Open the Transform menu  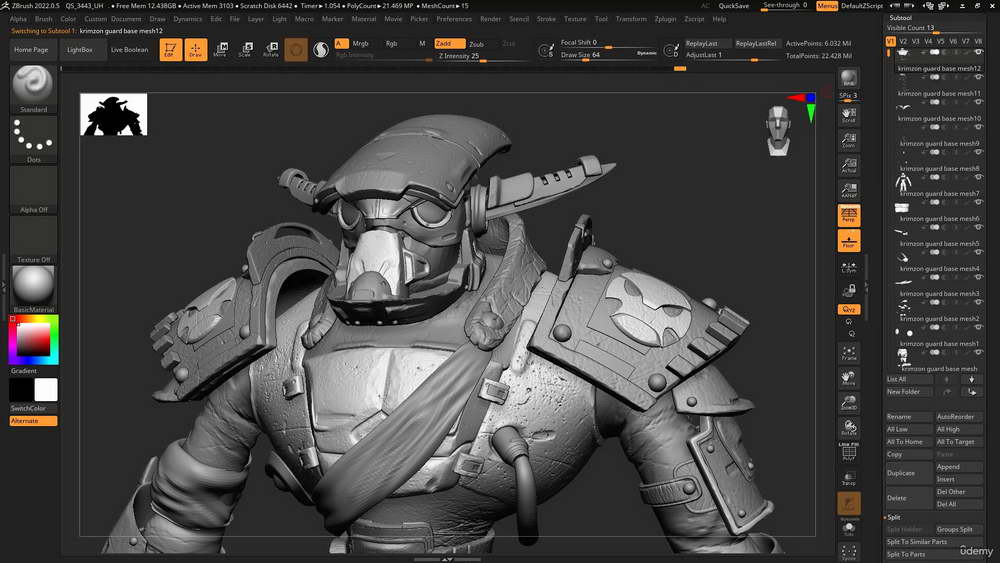[x=631, y=19]
